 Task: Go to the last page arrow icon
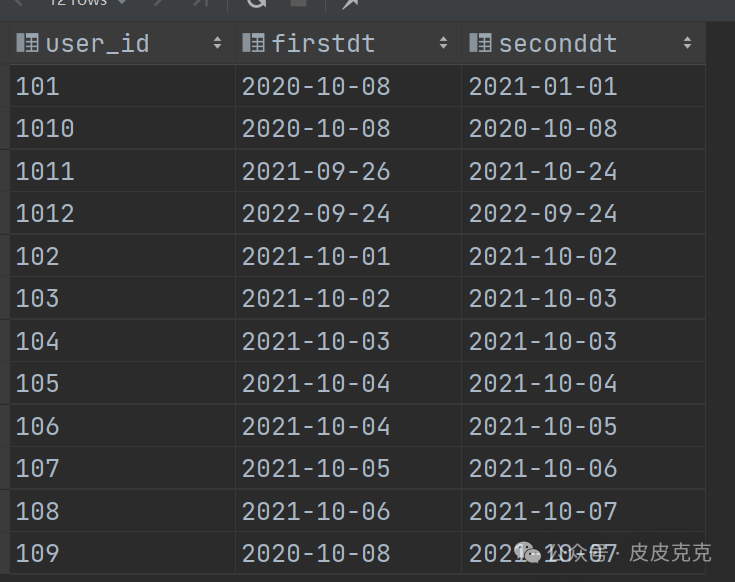(x=201, y=2)
